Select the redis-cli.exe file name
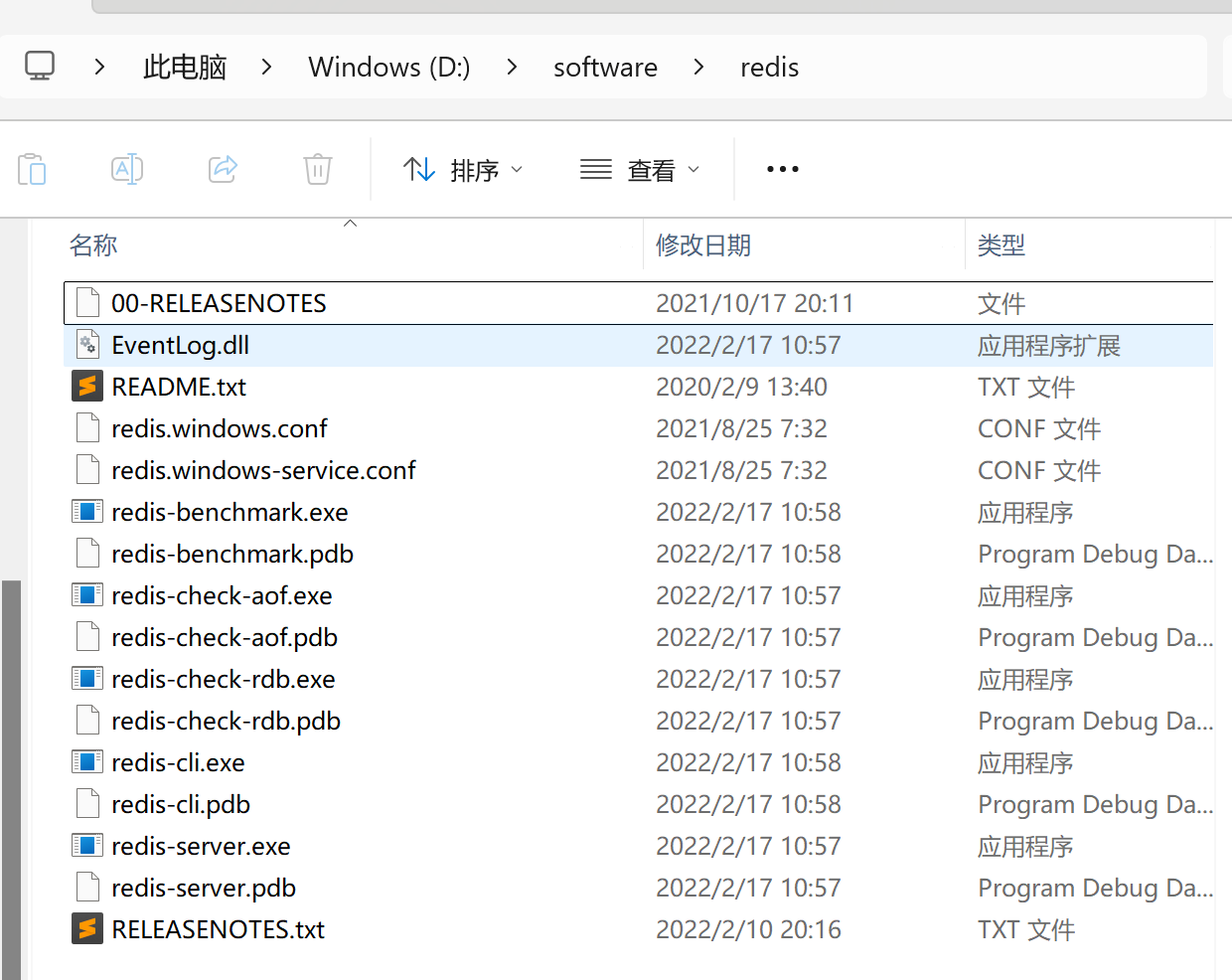Viewport: 1232px width, 980px height. (x=178, y=762)
